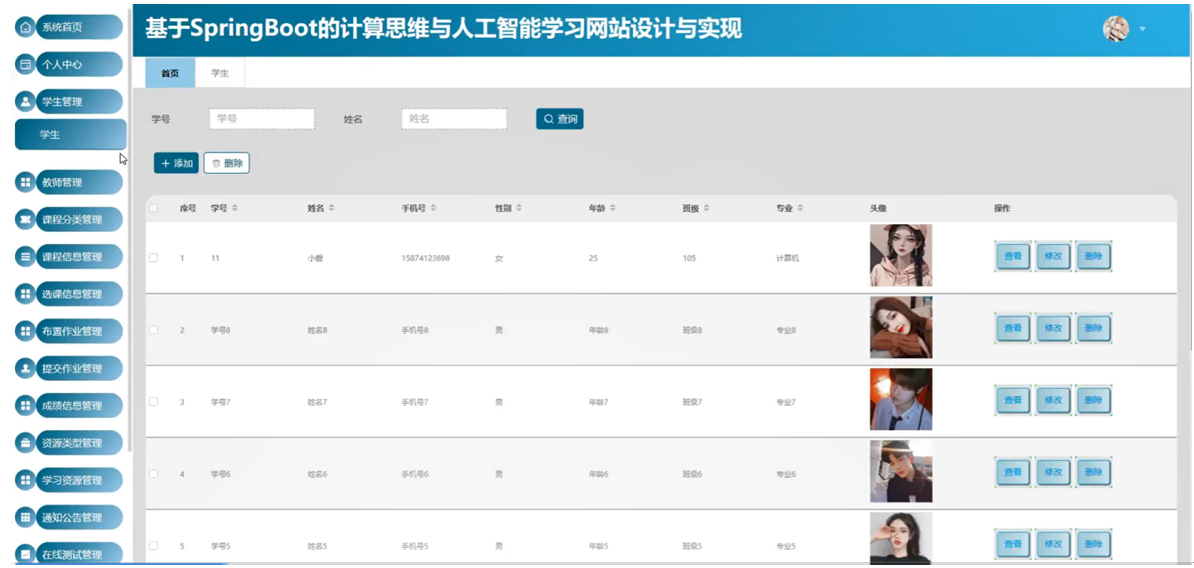Sort by 姓名 column arrows

click(x=331, y=208)
